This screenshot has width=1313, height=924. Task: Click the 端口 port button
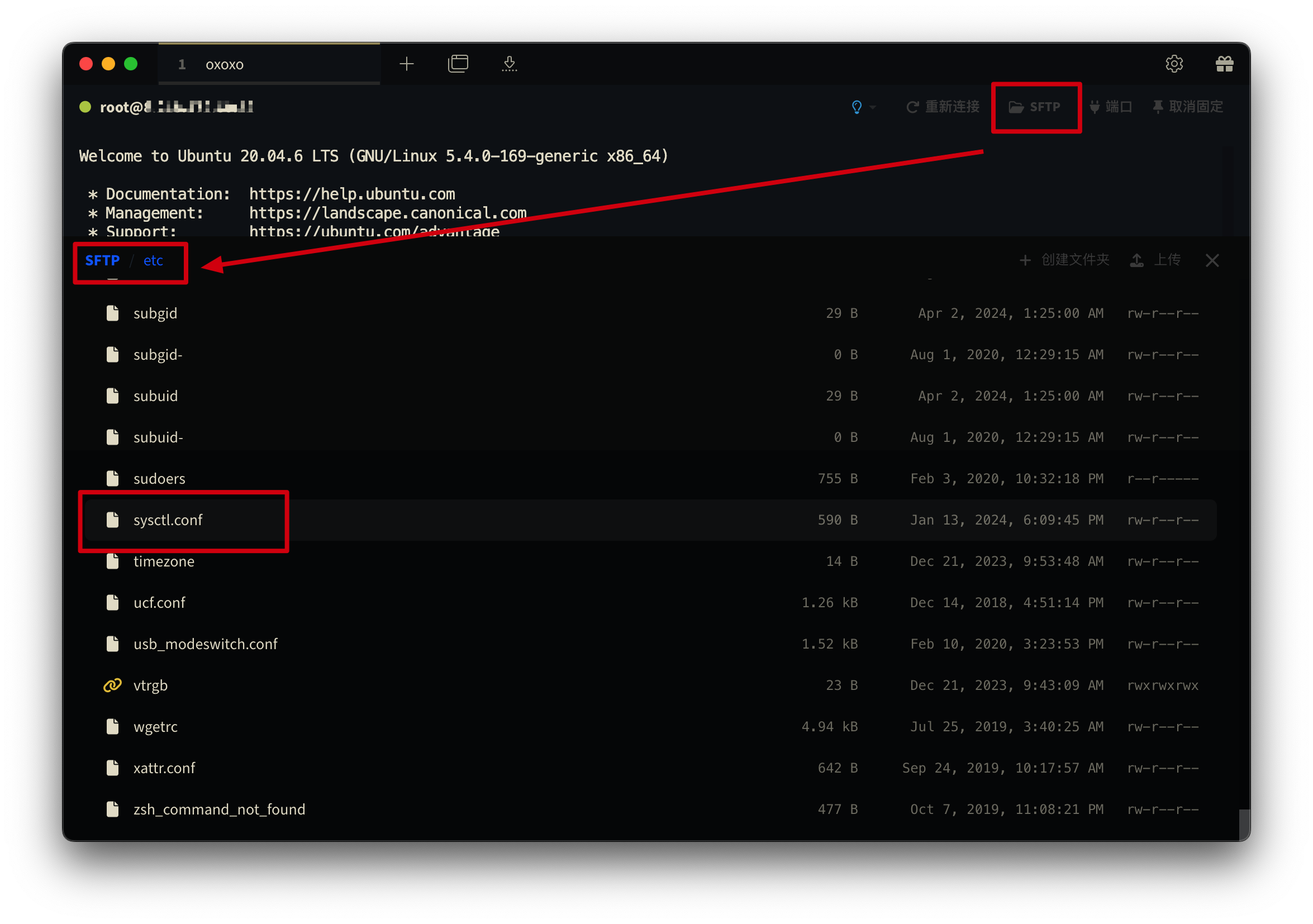[1111, 107]
